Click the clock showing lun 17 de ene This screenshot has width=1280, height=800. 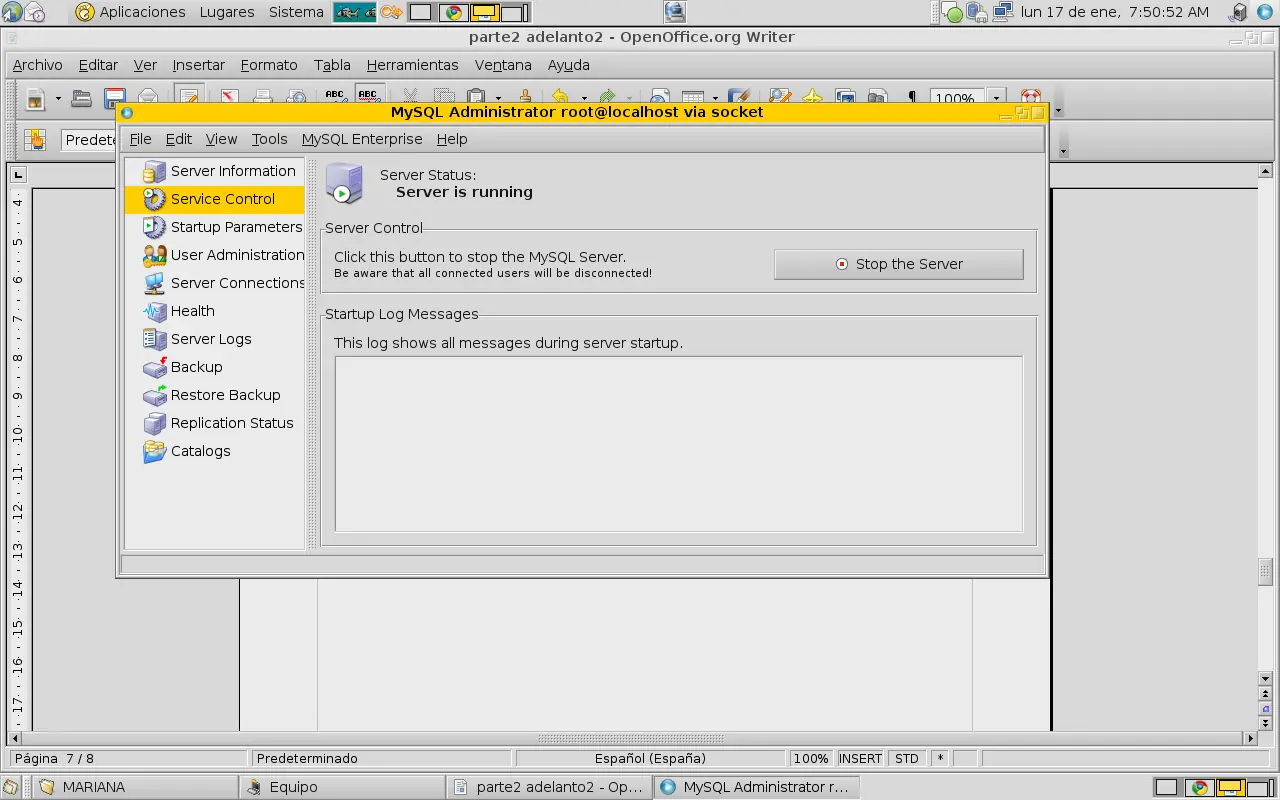click(1115, 13)
